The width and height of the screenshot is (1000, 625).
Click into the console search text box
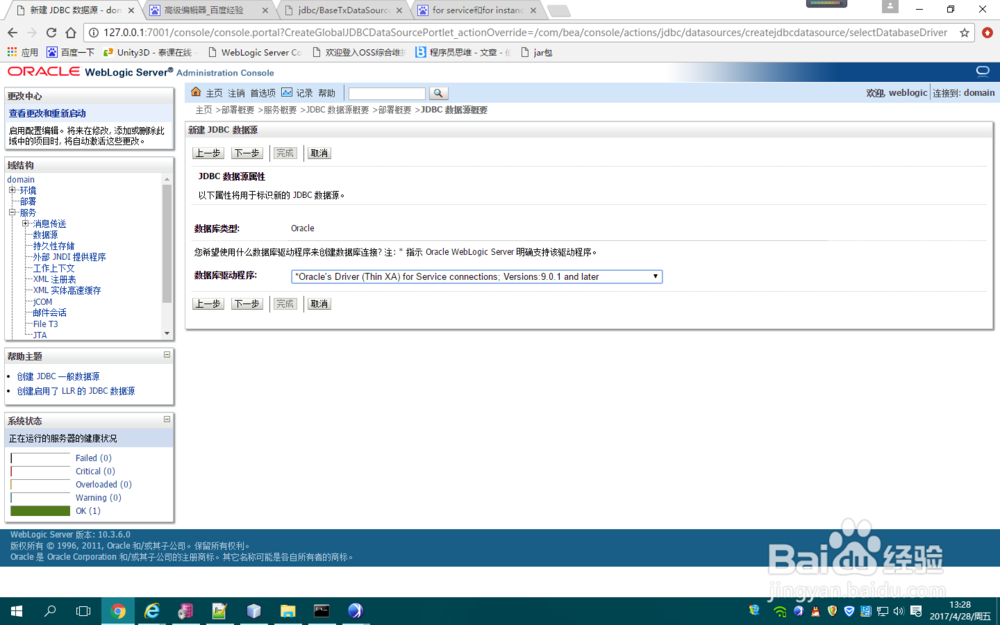pyautogui.click(x=387, y=93)
